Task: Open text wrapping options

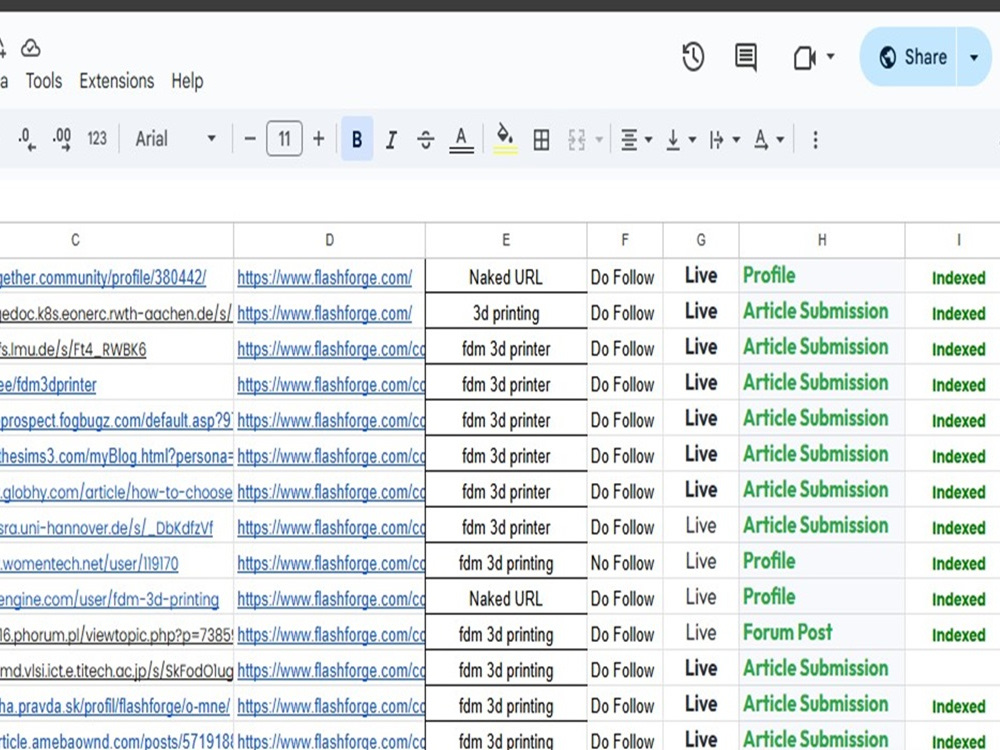Action: pyautogui.click(x=724, y=139)
